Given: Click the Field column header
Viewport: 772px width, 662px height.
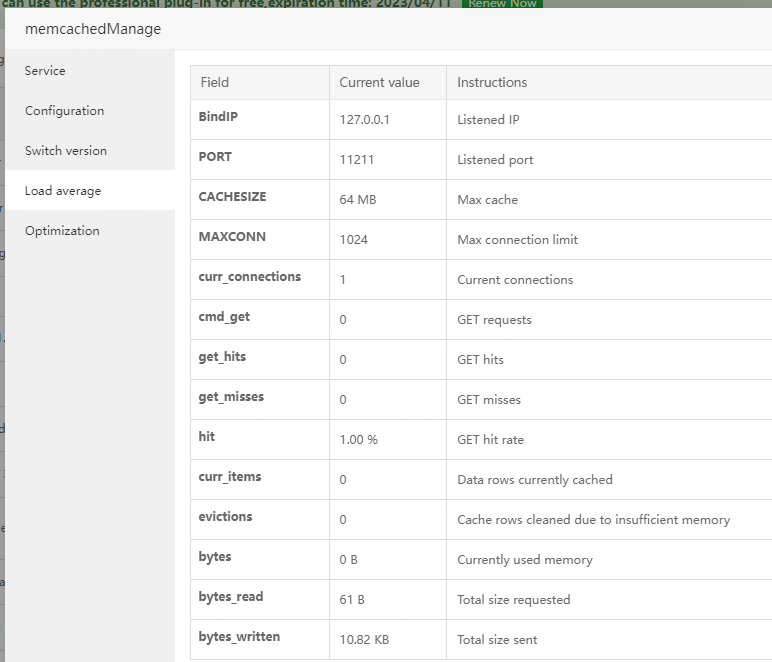Looking at the screenshot, I should coord(215,82).
